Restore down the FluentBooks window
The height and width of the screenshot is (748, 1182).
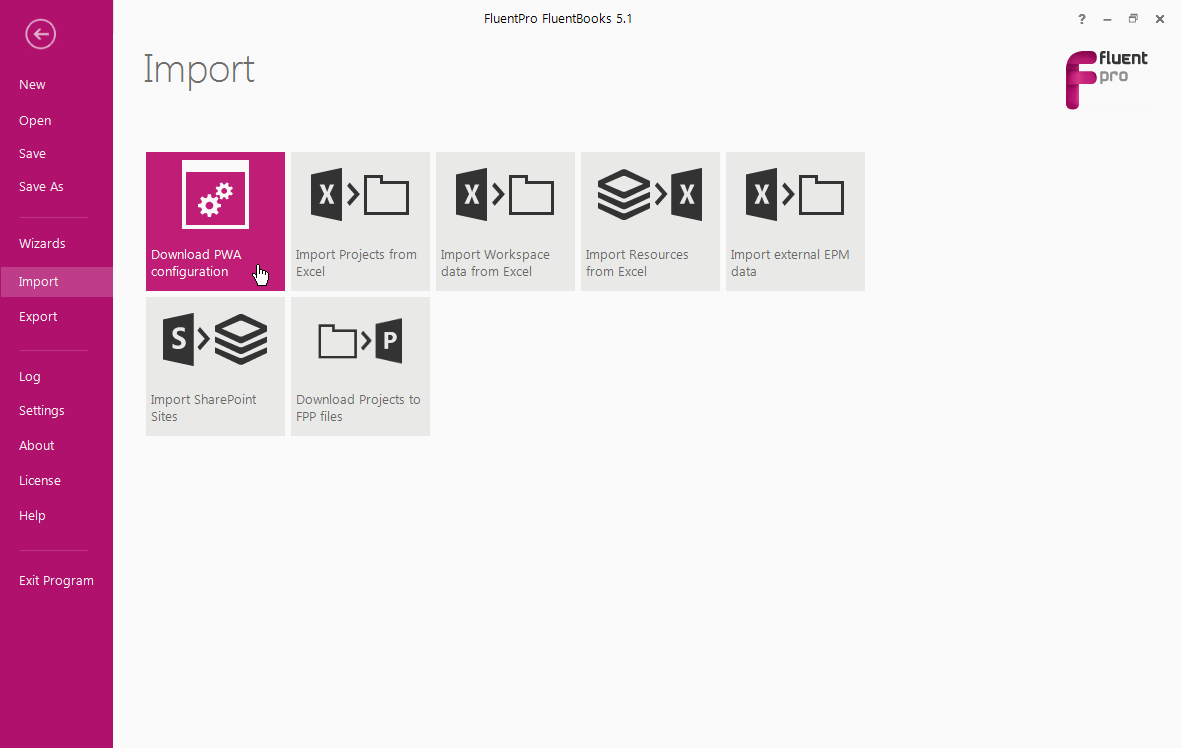(x=1133, y=19)
